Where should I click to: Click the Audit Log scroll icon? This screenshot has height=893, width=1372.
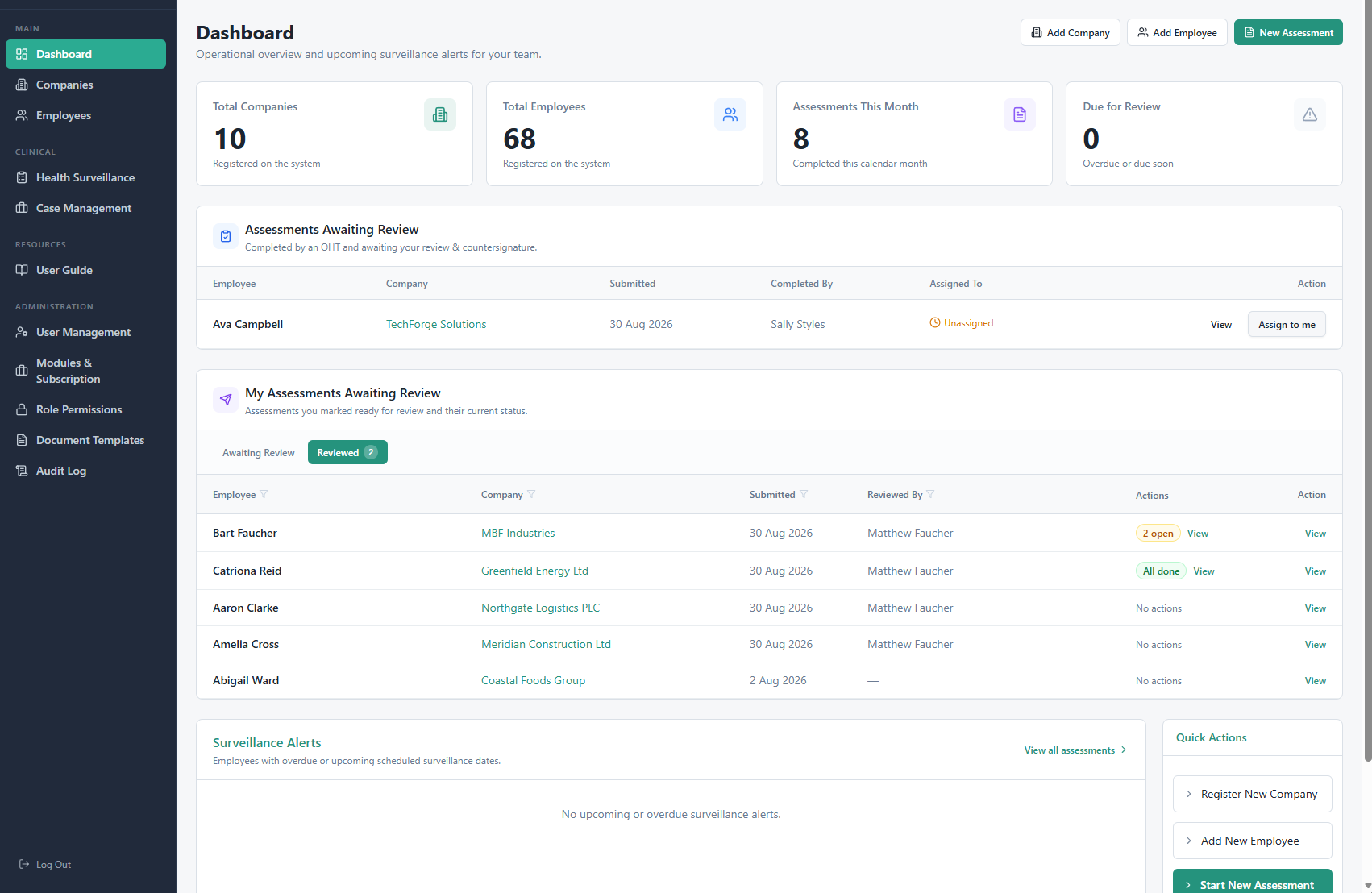tap(22, 471)
